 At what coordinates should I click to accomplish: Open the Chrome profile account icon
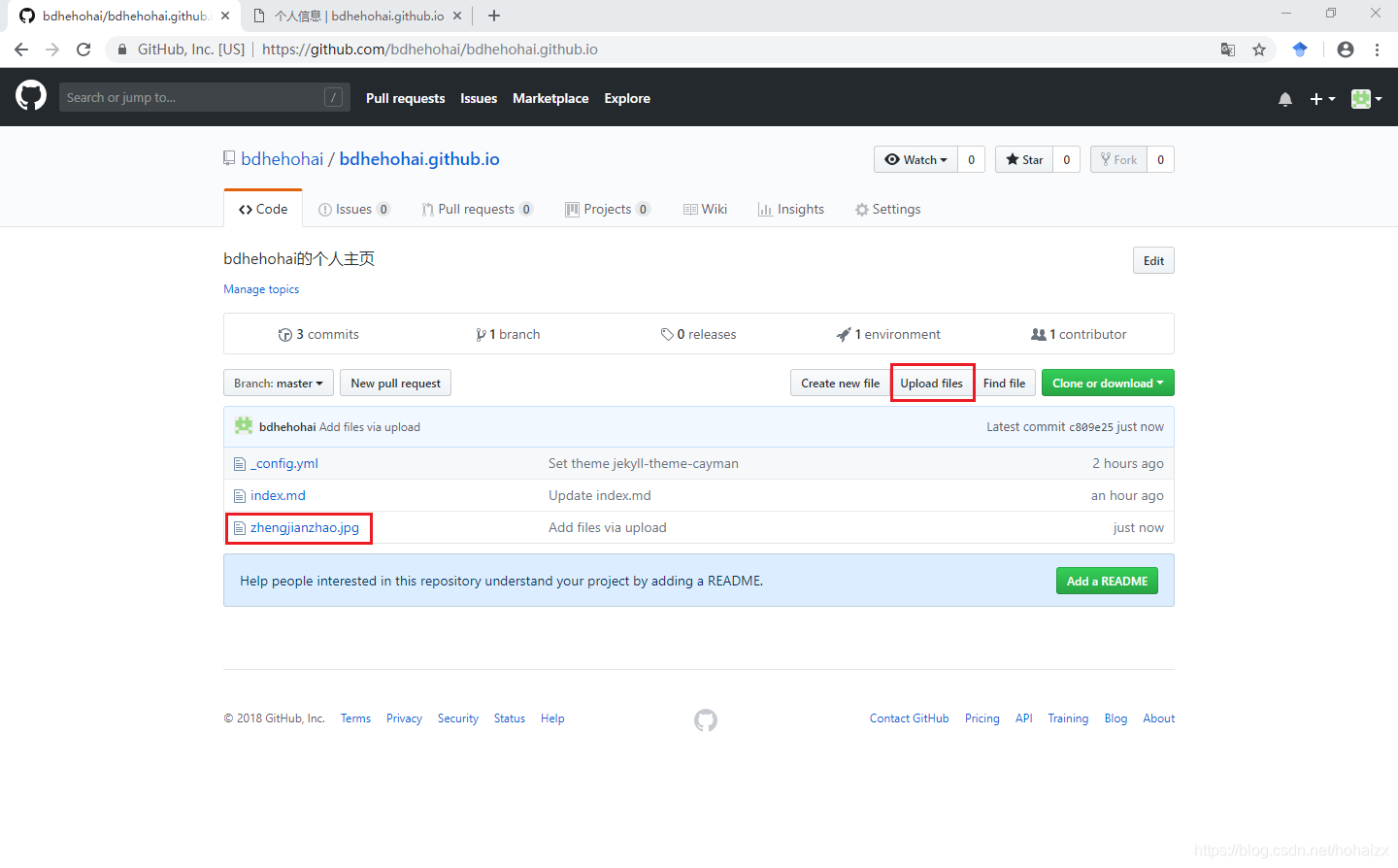pos(1346,50)
